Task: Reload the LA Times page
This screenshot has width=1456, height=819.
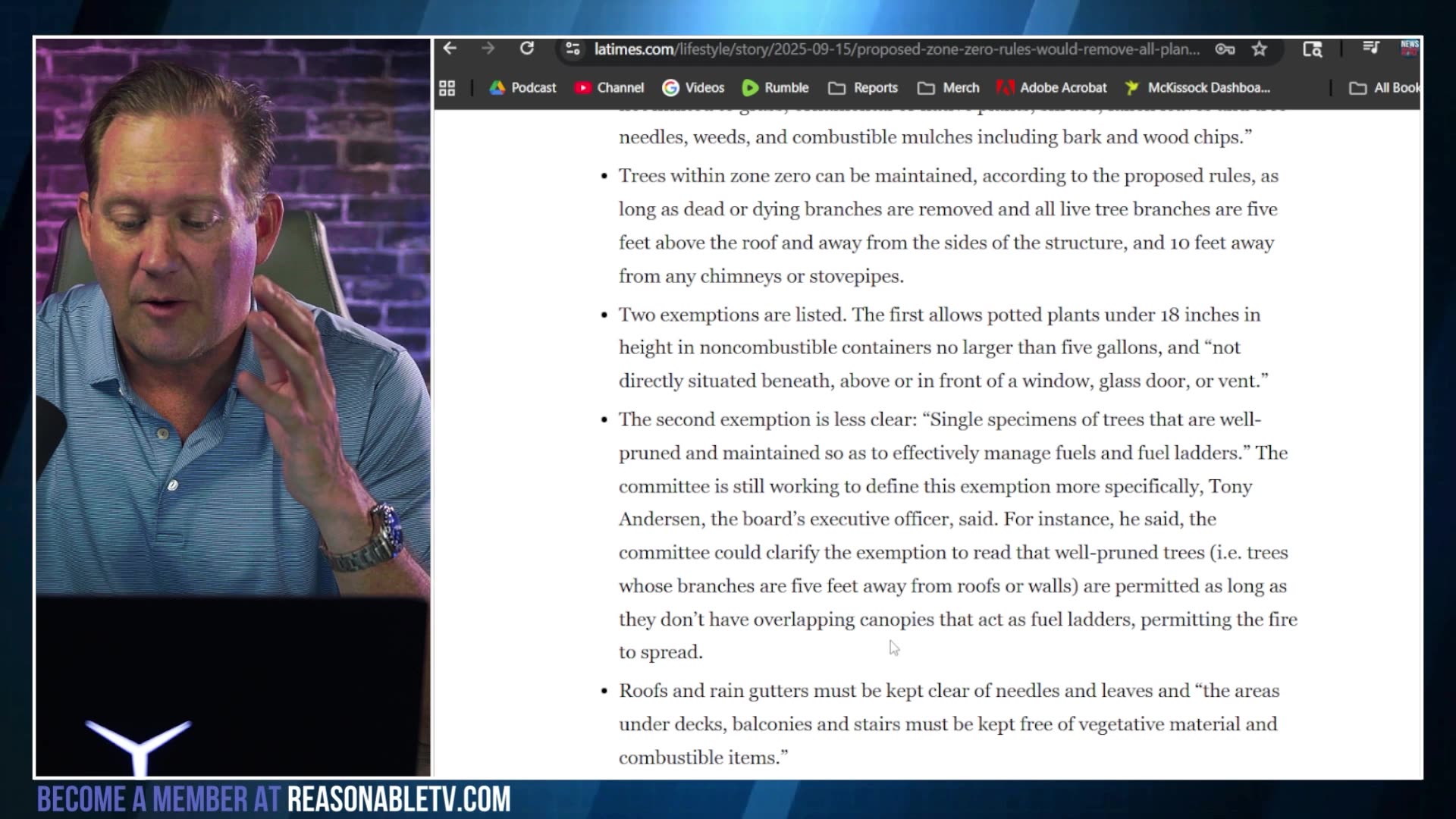Action: [x=527, y=49]
